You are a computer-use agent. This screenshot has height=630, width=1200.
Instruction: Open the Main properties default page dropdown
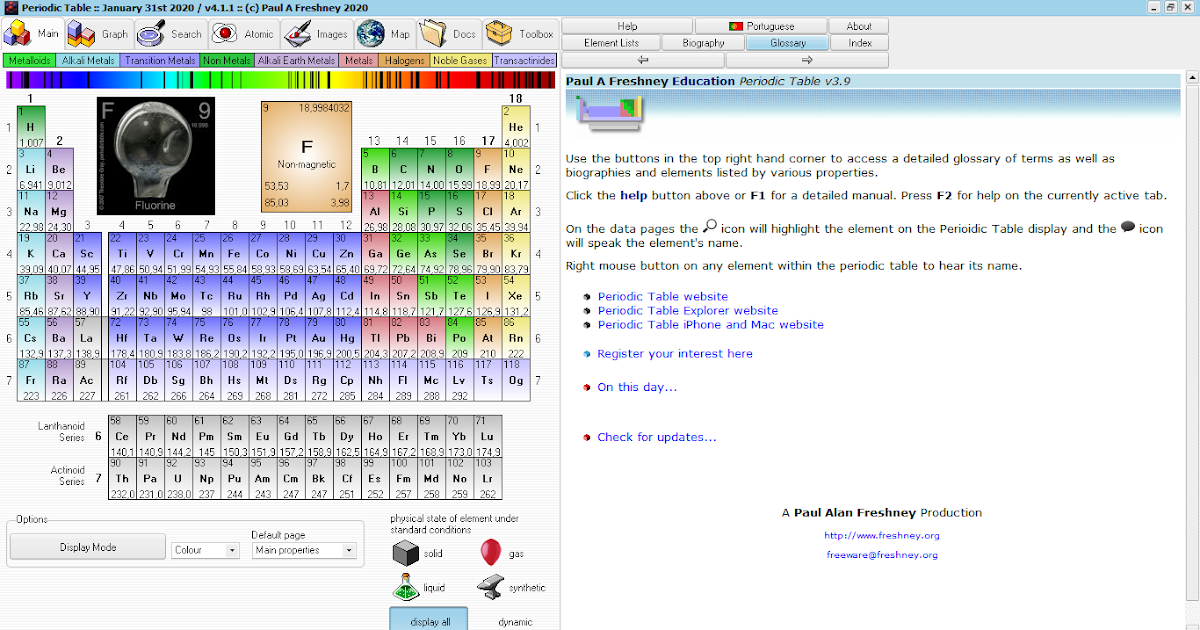click(x=305, y=550)
